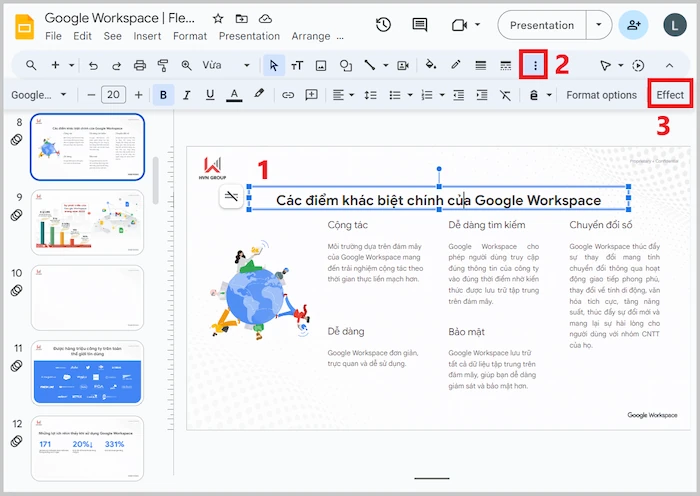The image size is (700, 496).
Task: Click the zoom magnifier tool
Action: [x=187, y=66]
